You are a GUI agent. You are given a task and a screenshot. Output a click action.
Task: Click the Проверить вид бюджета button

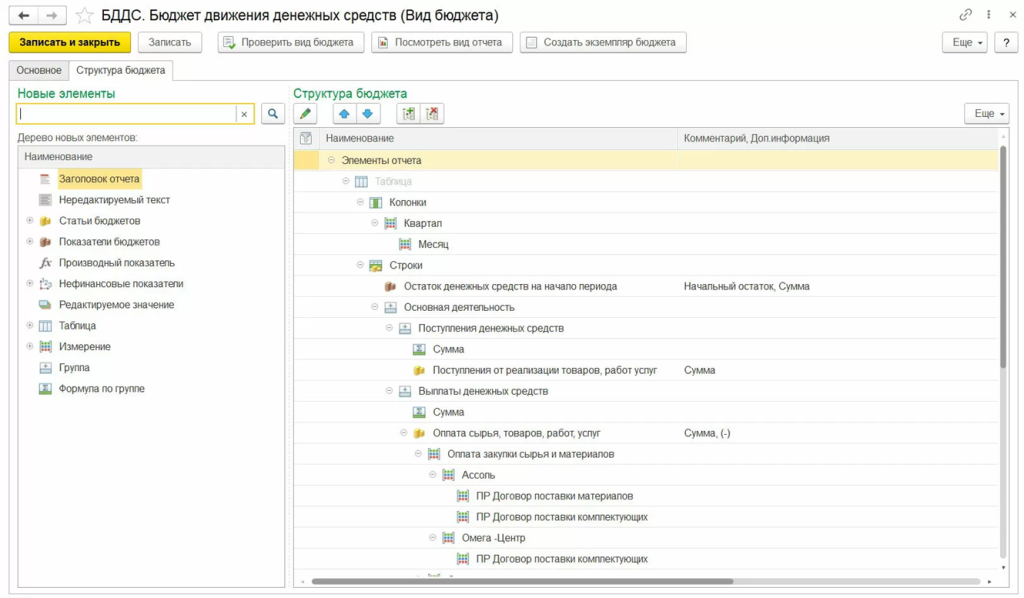click(290, 42)
